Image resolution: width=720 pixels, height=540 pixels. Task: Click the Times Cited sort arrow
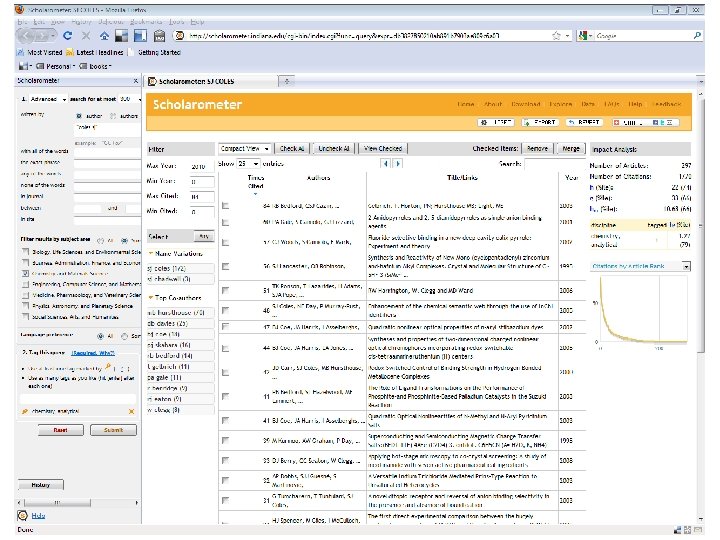point(255,194)
